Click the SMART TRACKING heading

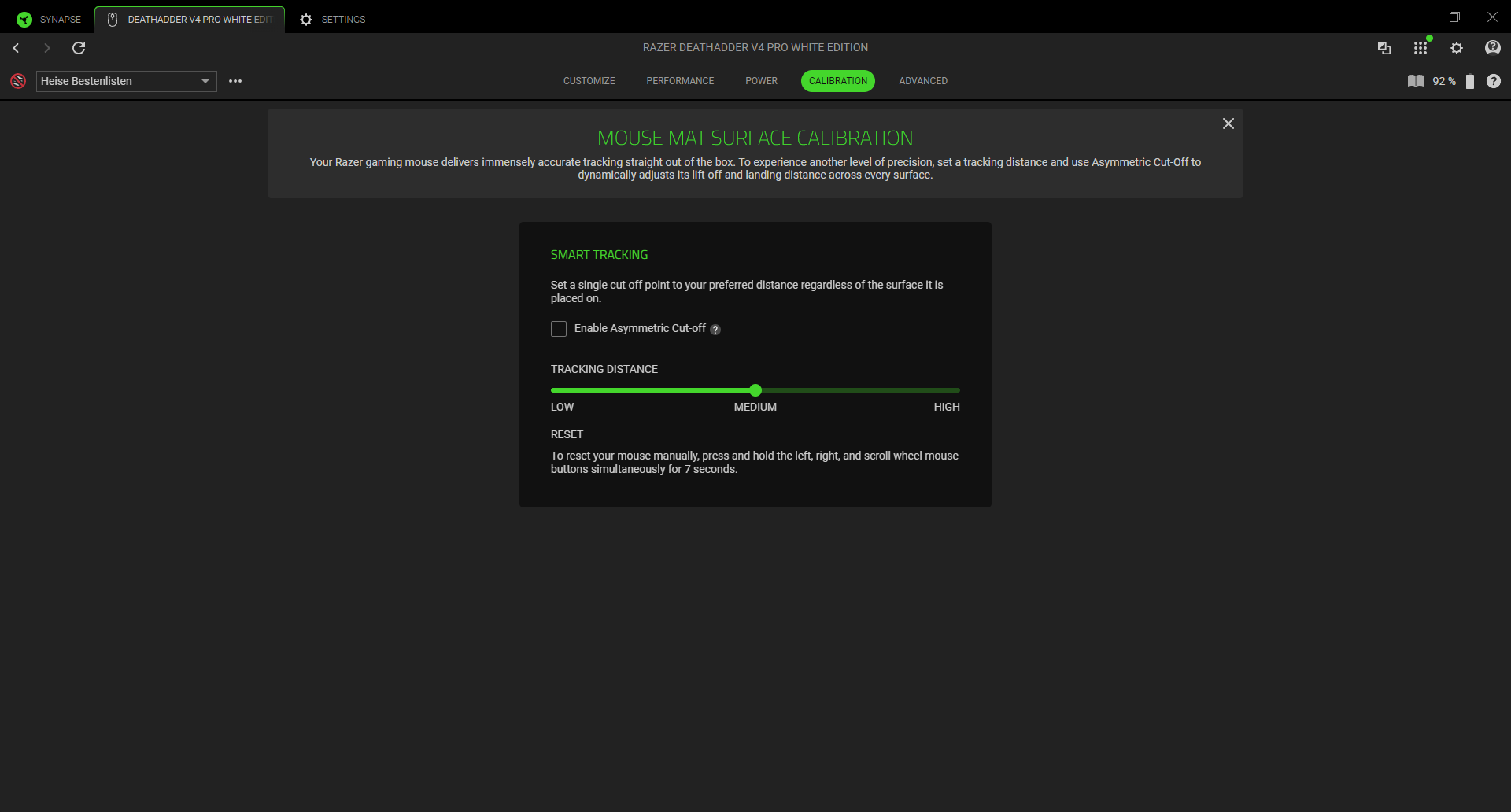coord(600,255)
